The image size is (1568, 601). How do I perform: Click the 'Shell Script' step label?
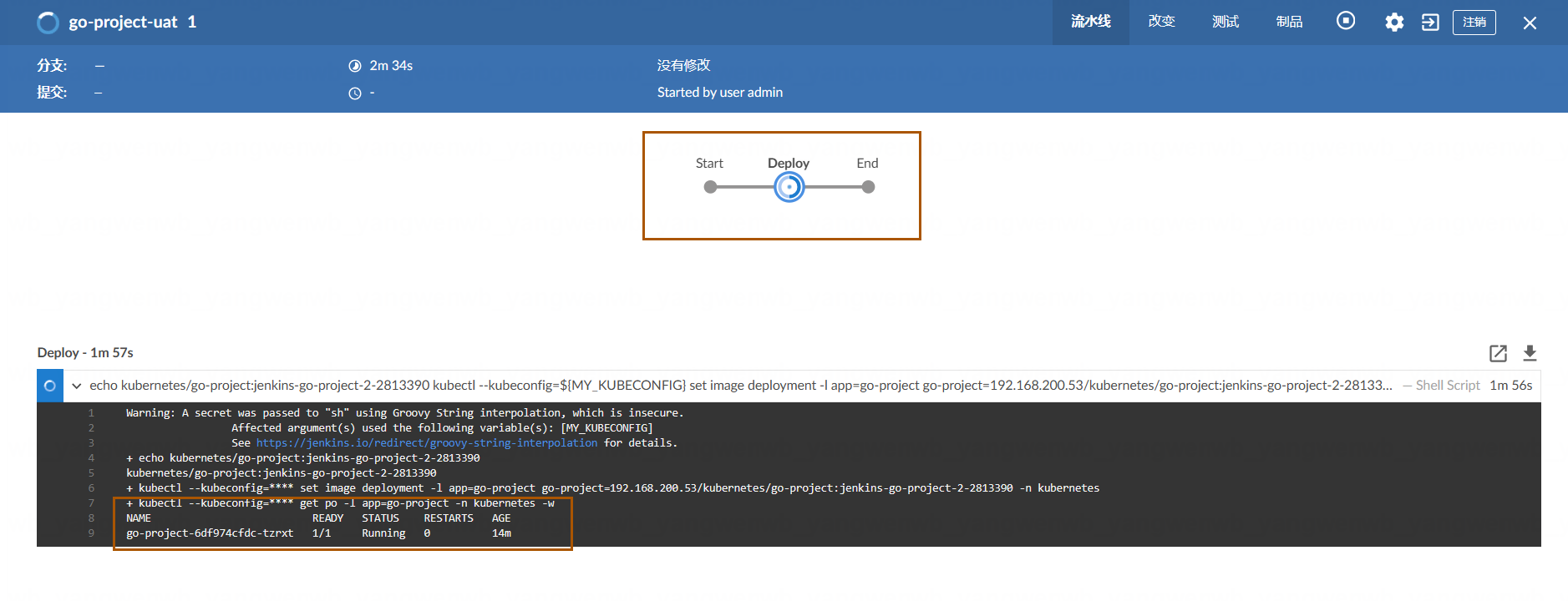[1448, 386]
